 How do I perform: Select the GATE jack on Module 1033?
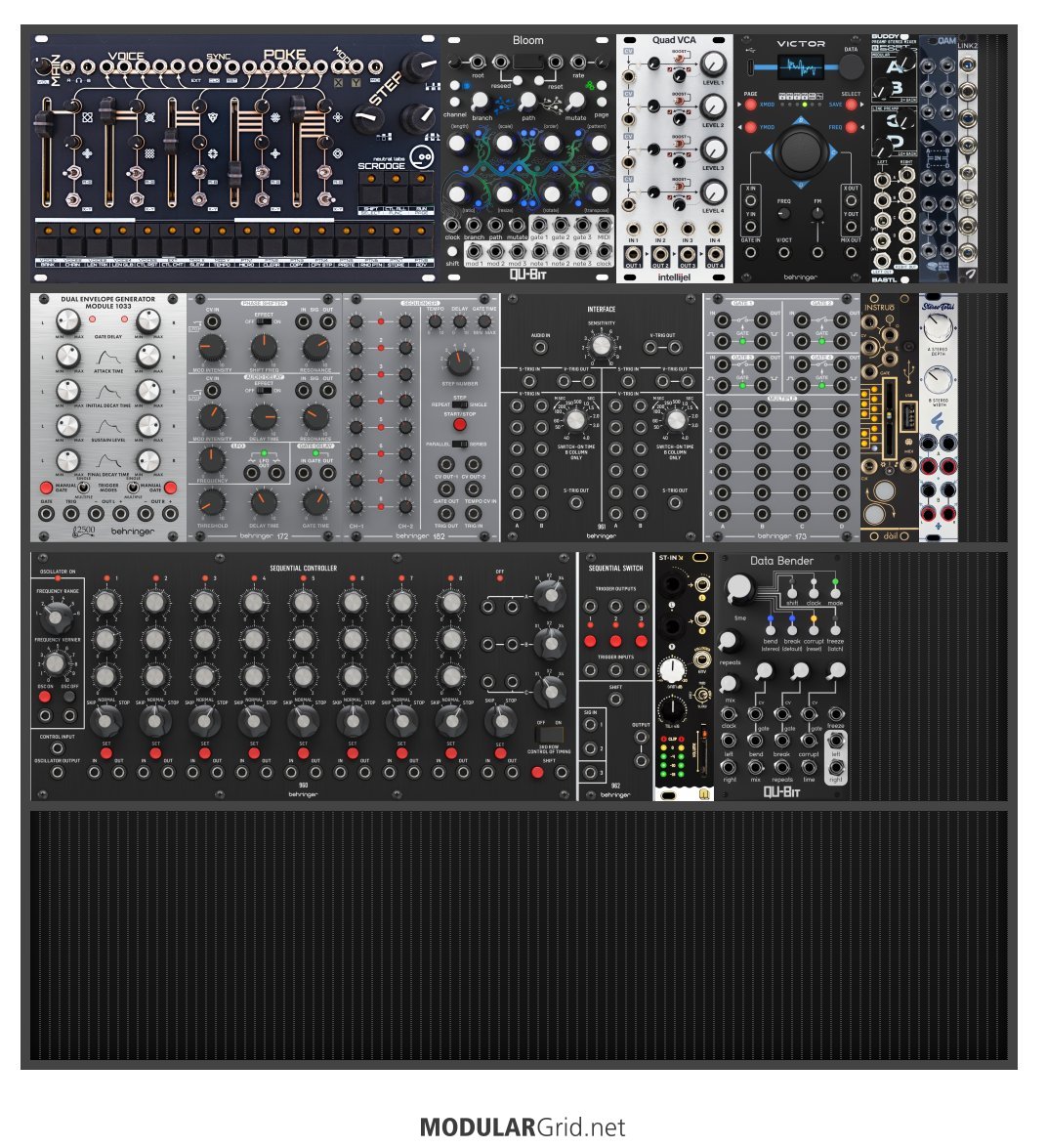46,514
